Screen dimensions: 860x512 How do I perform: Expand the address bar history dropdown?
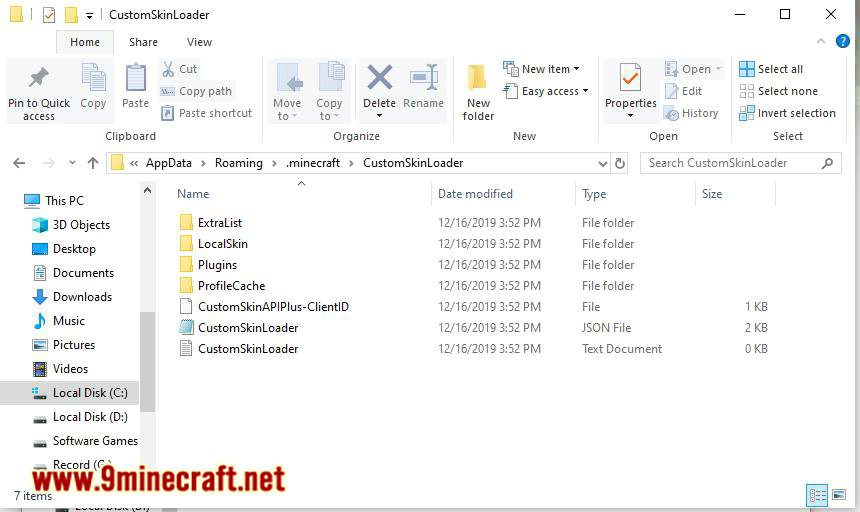(602, 163)
